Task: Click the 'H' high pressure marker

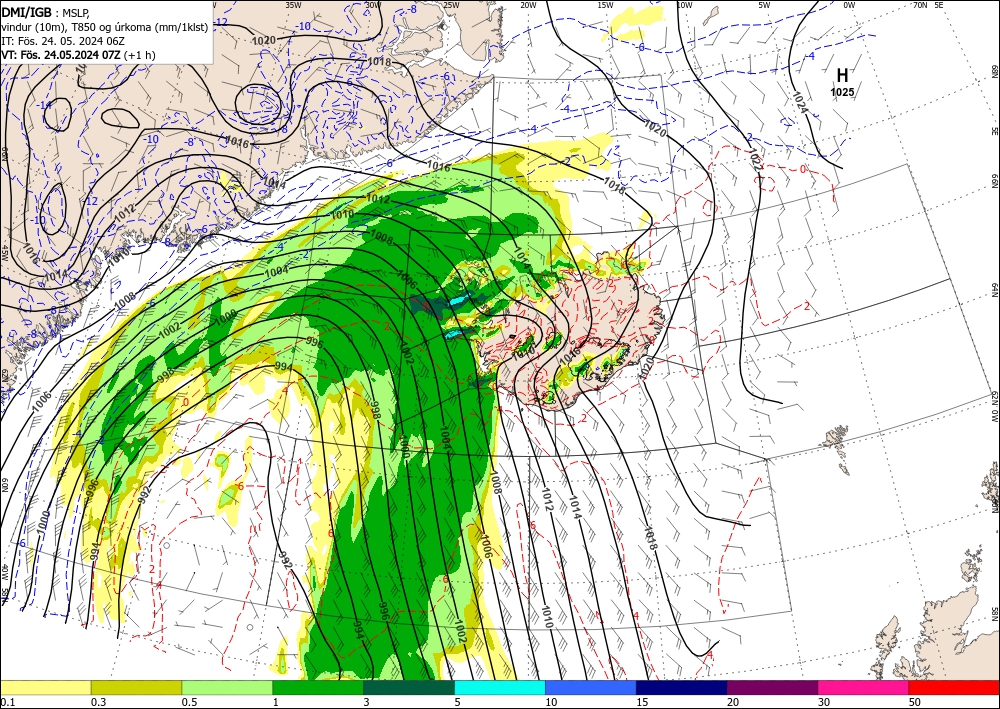Action: click(x=842, y=75)
